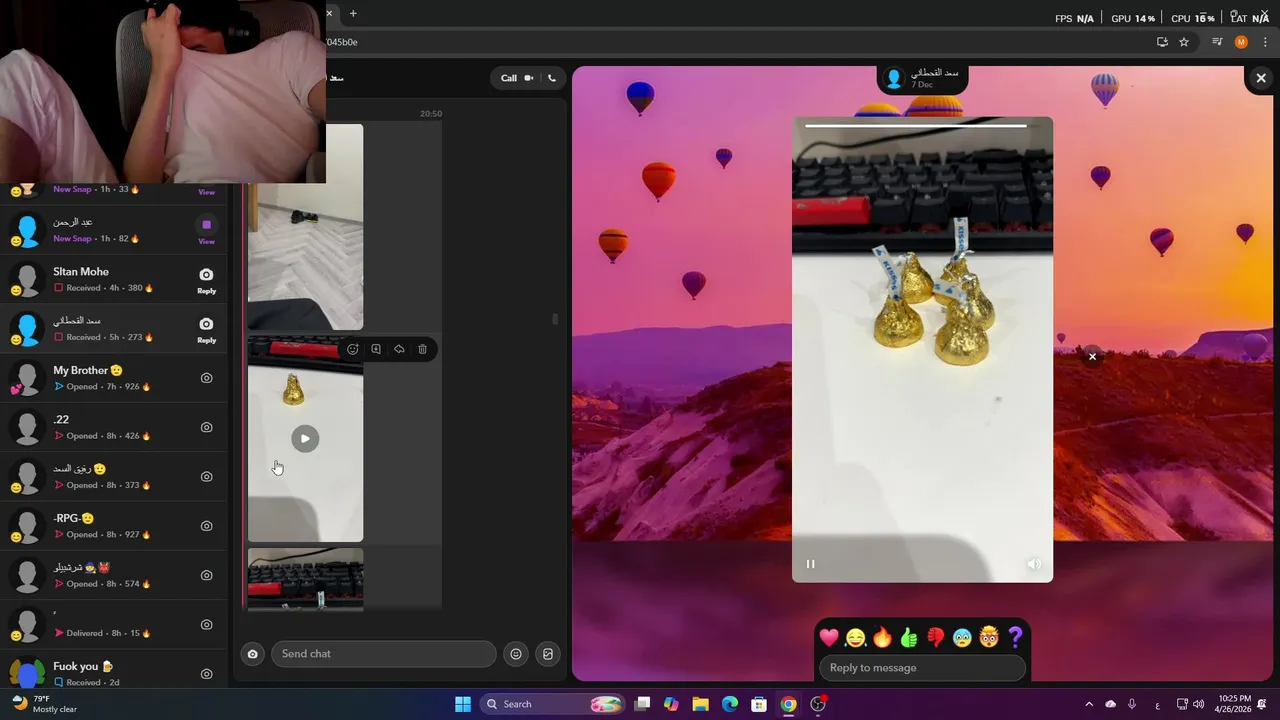Reply to سعد القحطاني with camera
This screenshot has height=720, width=1280.
pyautogui.click(x=206, y=329)
